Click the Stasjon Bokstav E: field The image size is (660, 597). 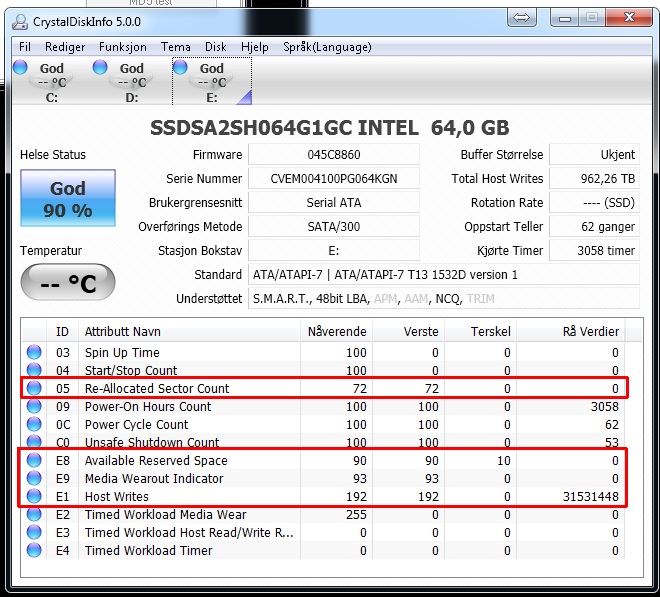click(x=334, y=251)
